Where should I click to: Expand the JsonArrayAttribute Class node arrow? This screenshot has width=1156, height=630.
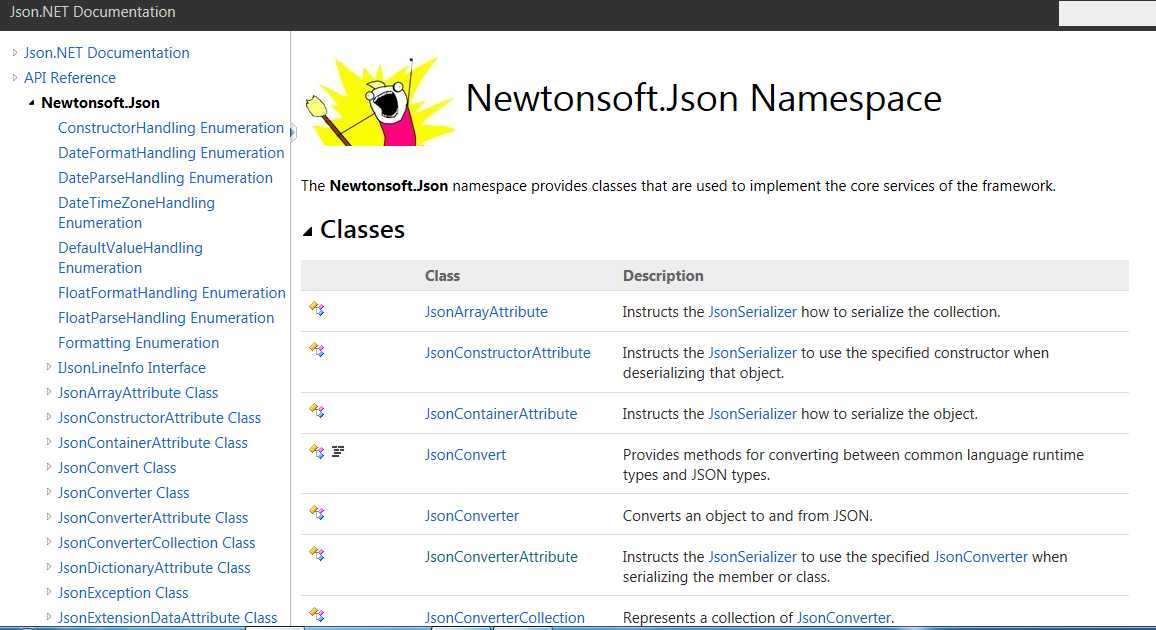tap(49, 392)
